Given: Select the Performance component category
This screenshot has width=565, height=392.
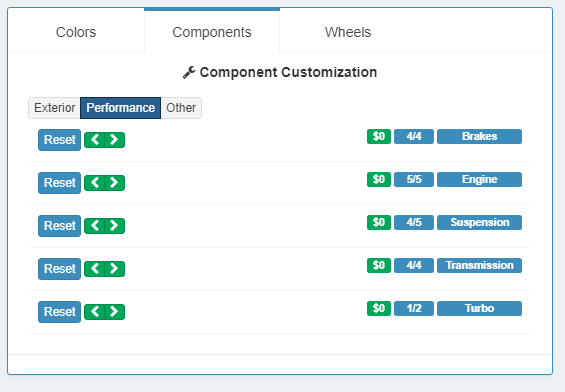Looking at the screenshot, I should (x=120, y=108).
